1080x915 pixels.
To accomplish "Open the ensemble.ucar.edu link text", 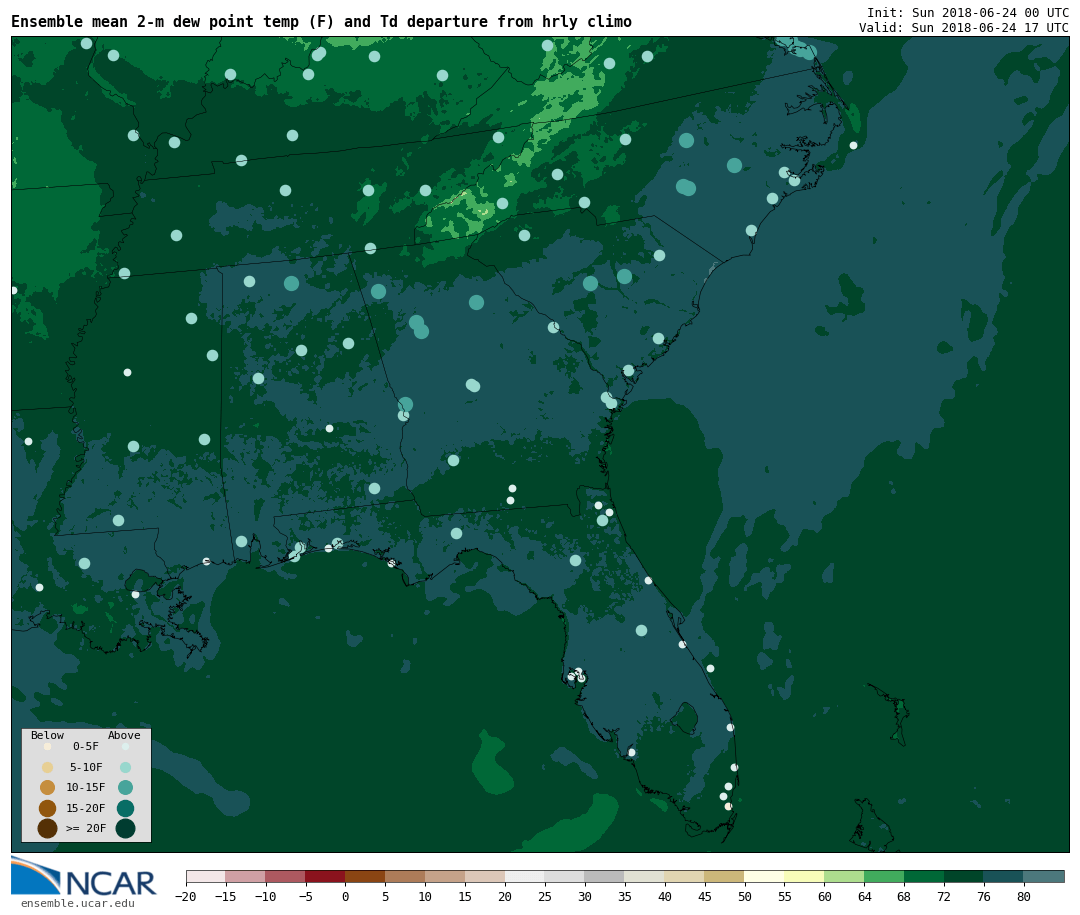I will click(x=78, y=903).
